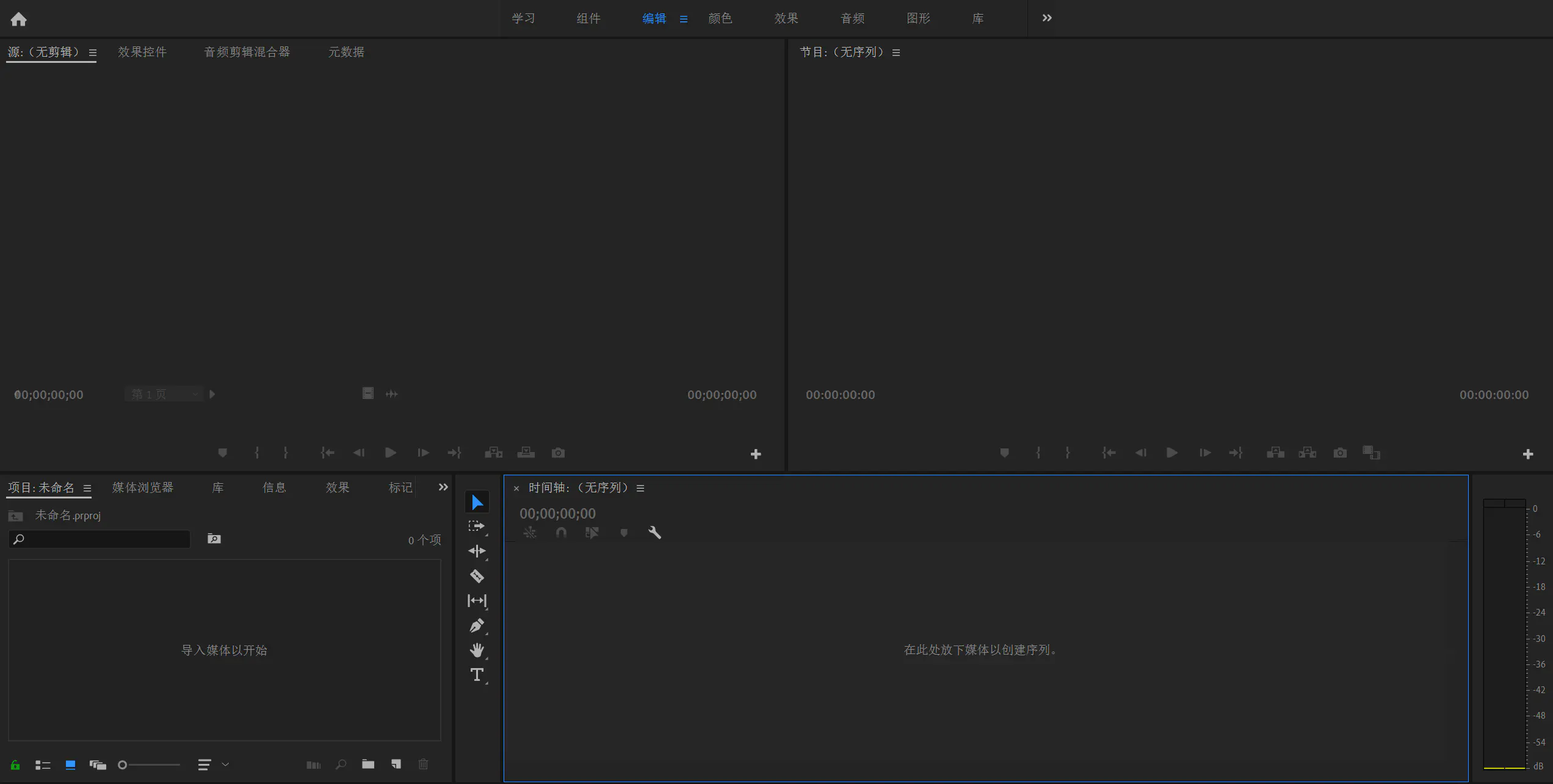Toggle nest sequence insert option in timeline
Screen dimensions: 1553x784
click(x=529, y=533)
